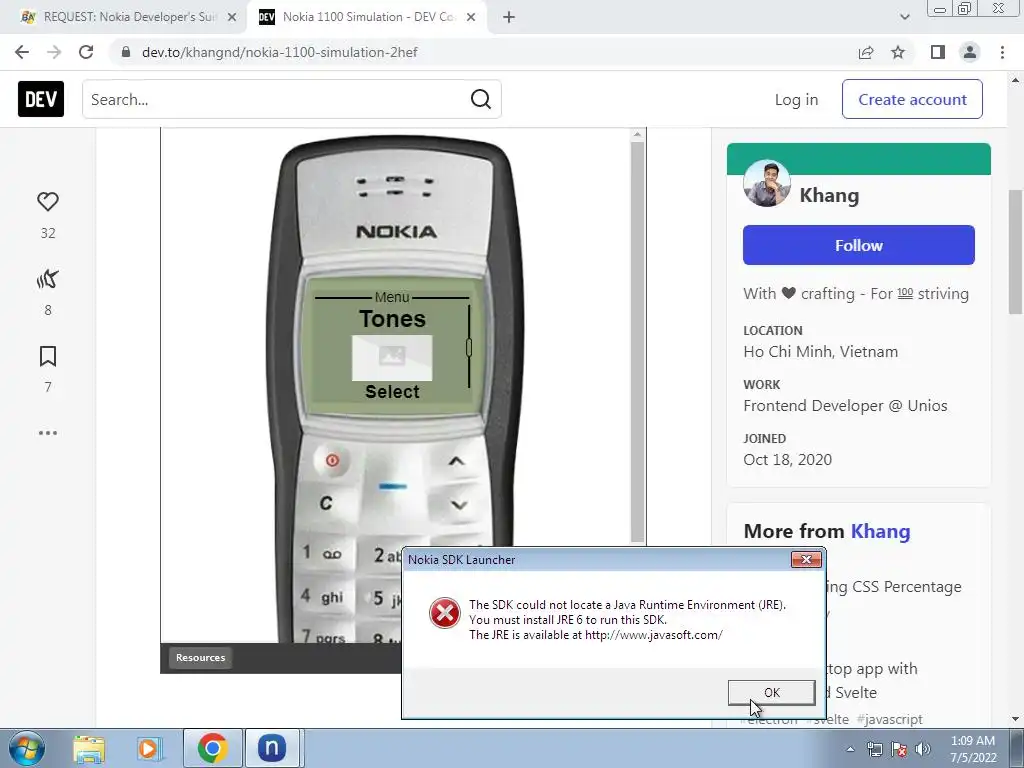
Task: Click the address bar URL
Action: coord(280,52)
